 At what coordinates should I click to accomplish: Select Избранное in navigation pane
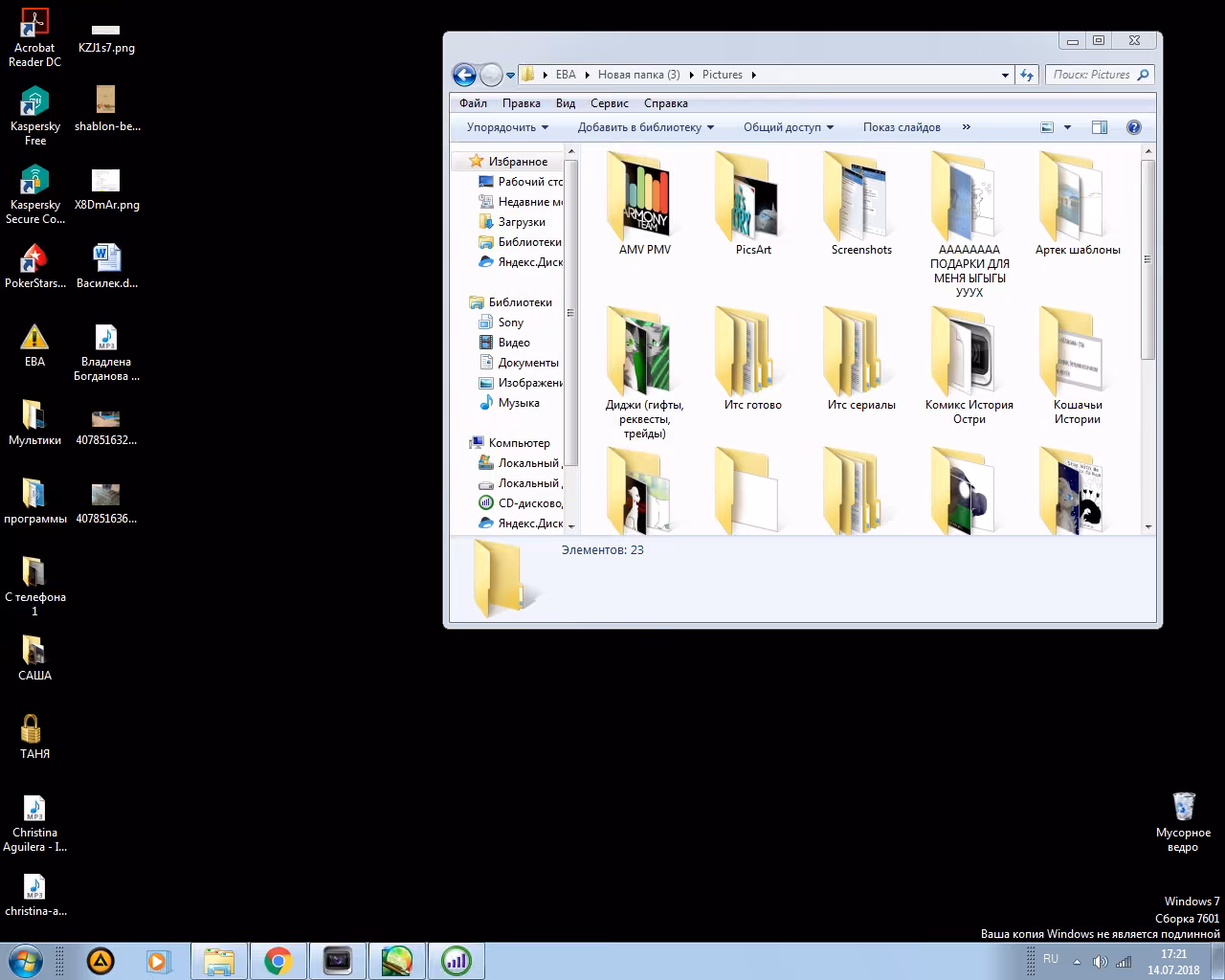(518, 162)
